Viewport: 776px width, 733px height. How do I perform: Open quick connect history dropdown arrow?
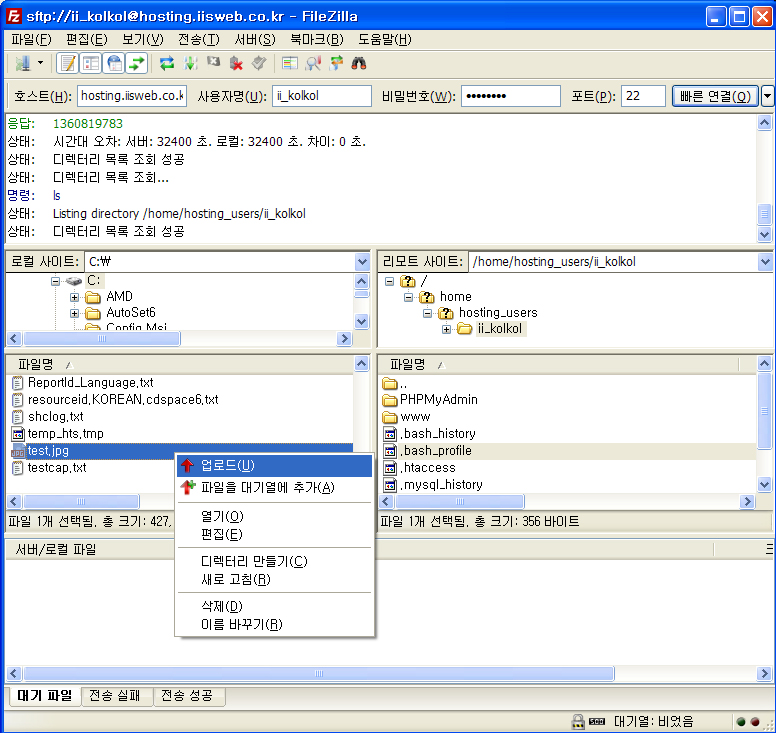(767, 96)
